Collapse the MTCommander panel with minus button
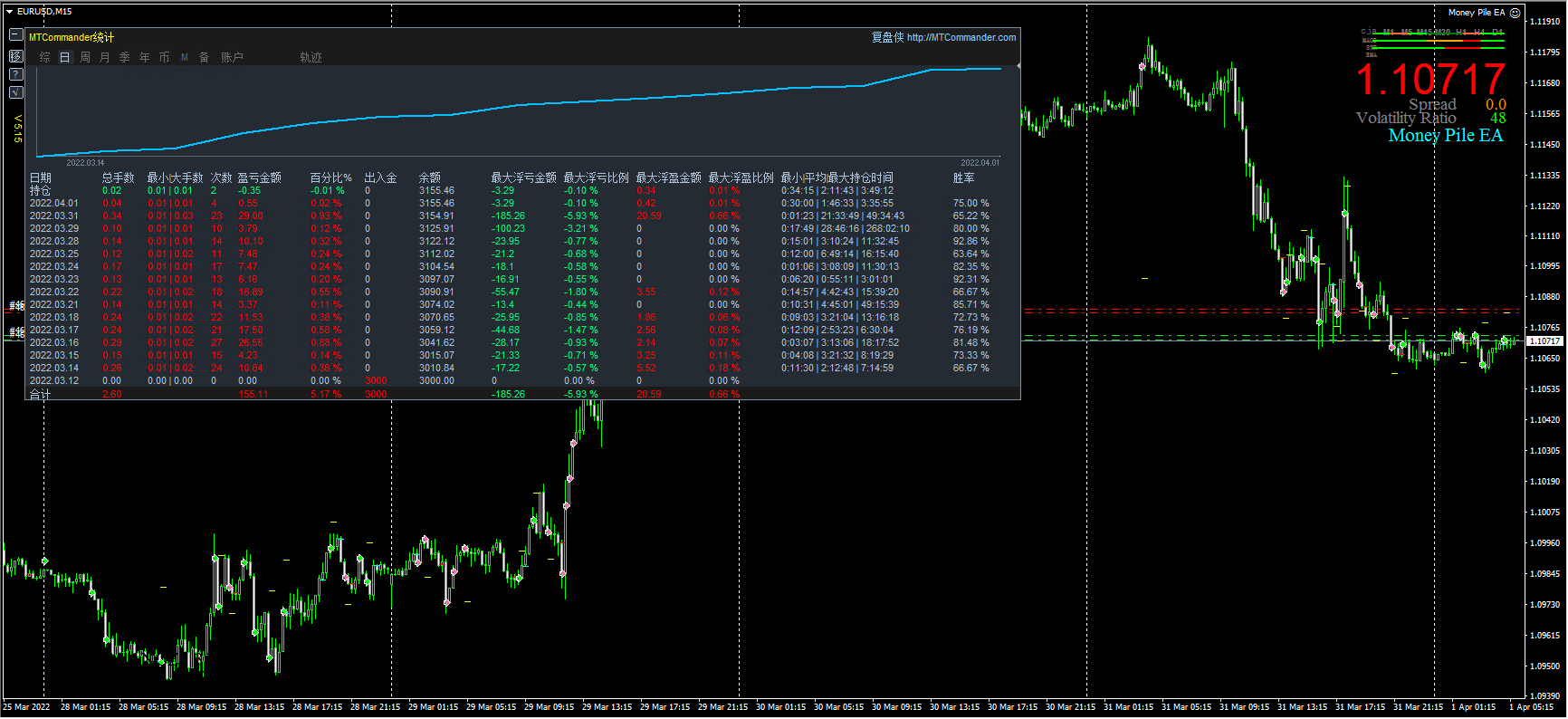Image resolution: width=1568 pixels, height=719 pixels. click(16, 35)
